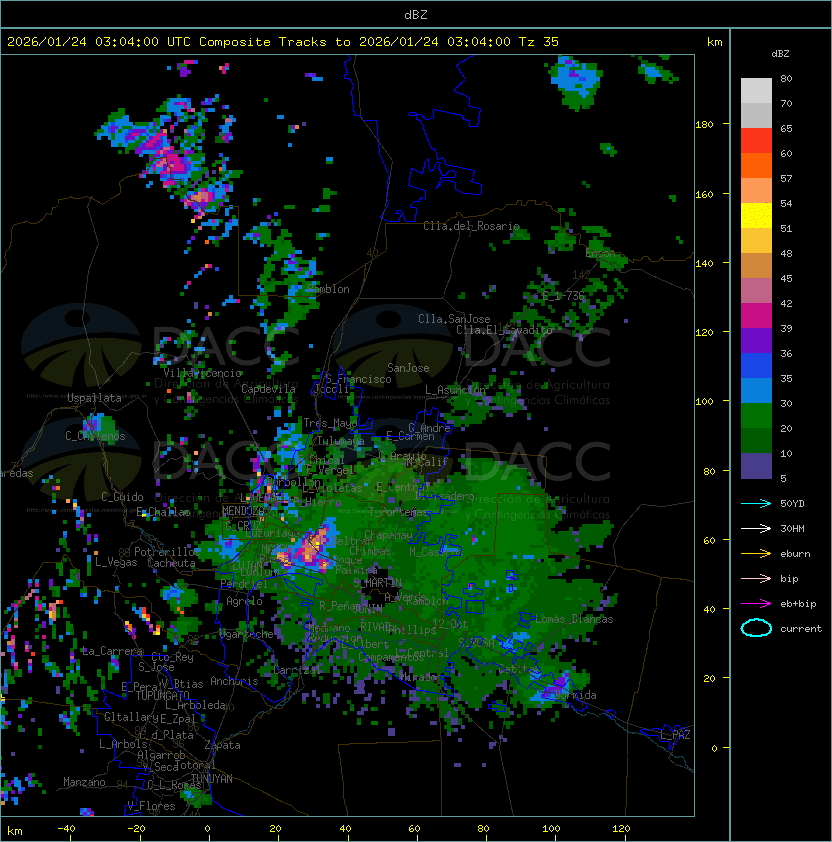Click the 'Composite Tracks' timestamp header line

click(283, 42)
